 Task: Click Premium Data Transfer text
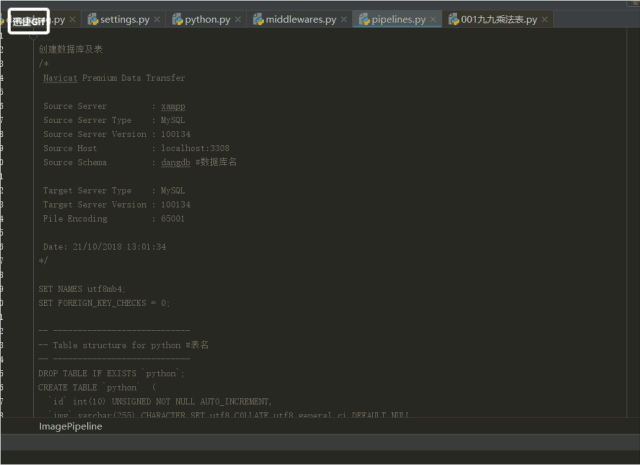133,78
